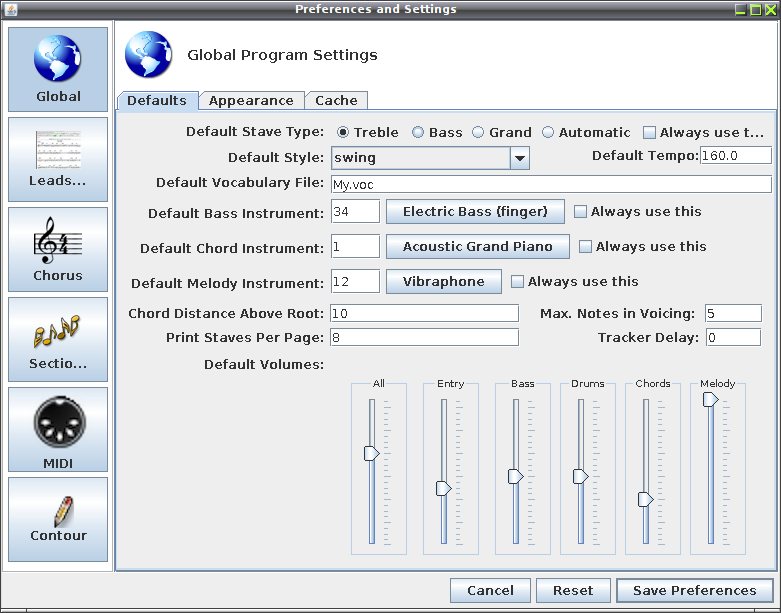Enable Always use this for chord instrument
Viewport: 781px width, 613px height.
pyautogui.click(x=643, y=246)
